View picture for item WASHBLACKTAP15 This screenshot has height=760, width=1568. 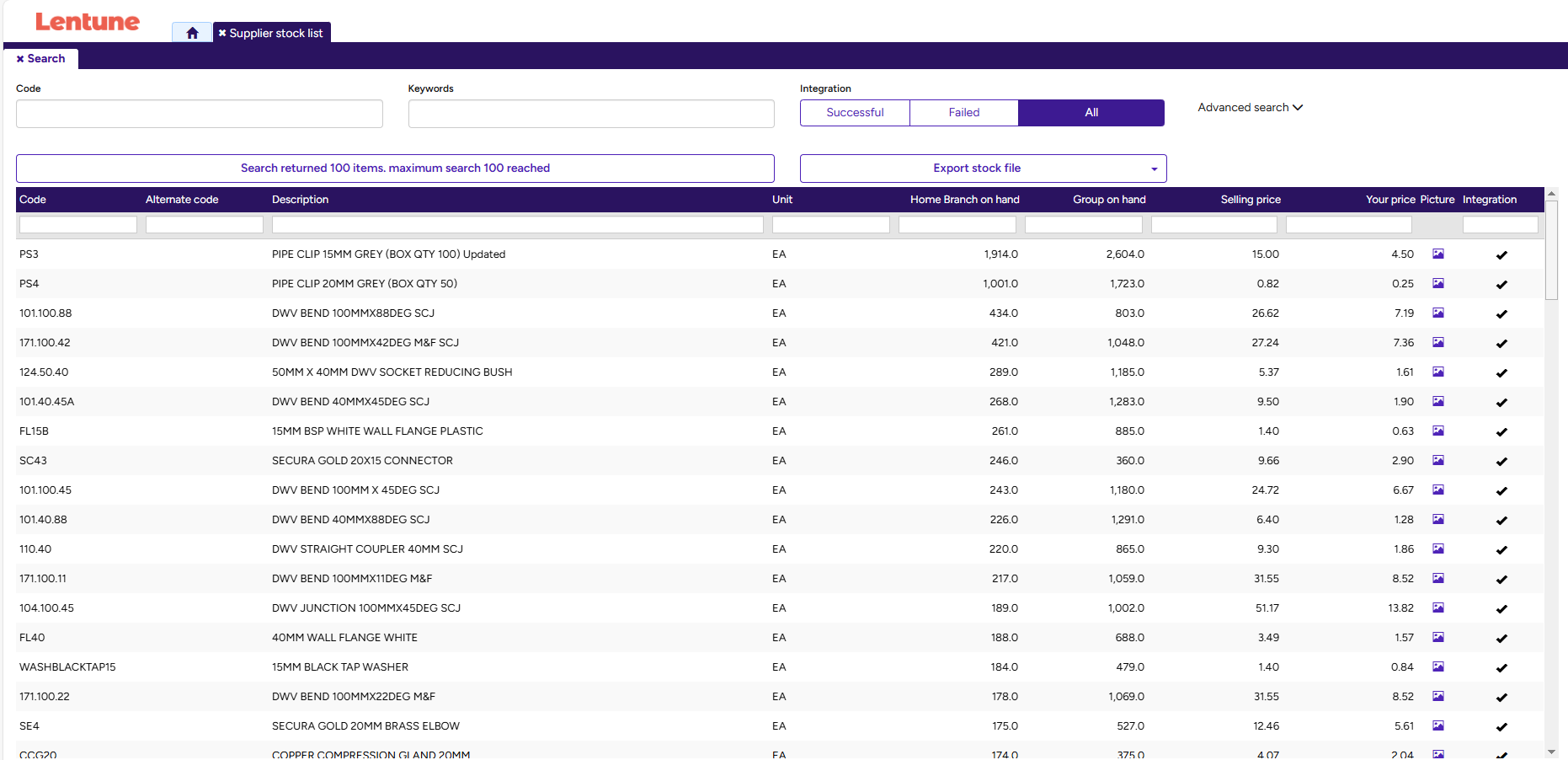tap(1438, 666)
